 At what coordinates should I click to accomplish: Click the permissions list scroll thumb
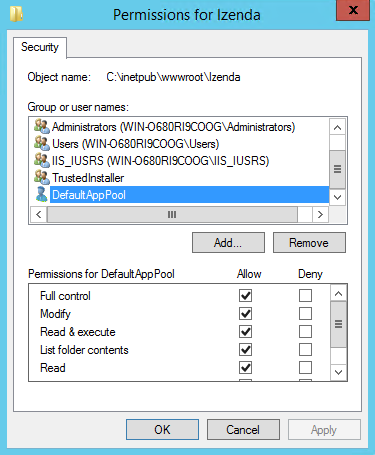[339, 324]
